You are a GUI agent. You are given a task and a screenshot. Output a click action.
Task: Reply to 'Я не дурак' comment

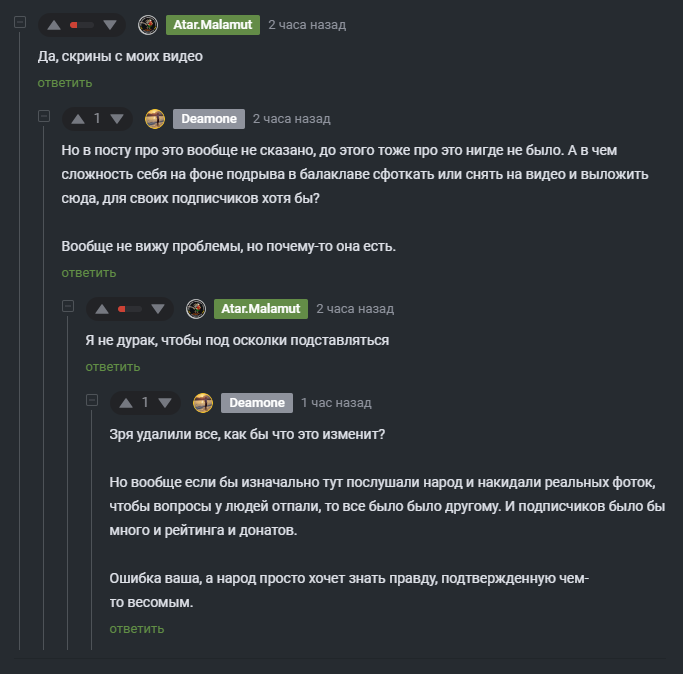113,367
